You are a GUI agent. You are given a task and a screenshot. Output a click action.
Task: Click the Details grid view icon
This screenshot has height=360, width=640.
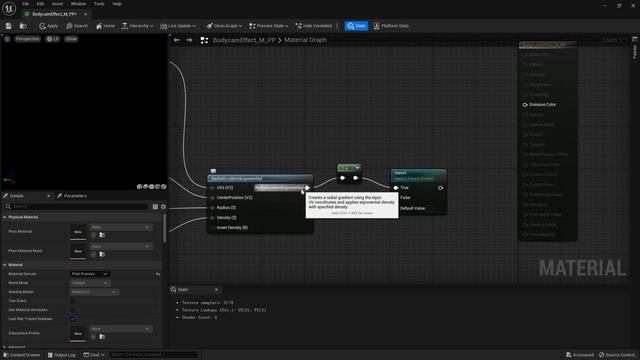click(155, 207)
